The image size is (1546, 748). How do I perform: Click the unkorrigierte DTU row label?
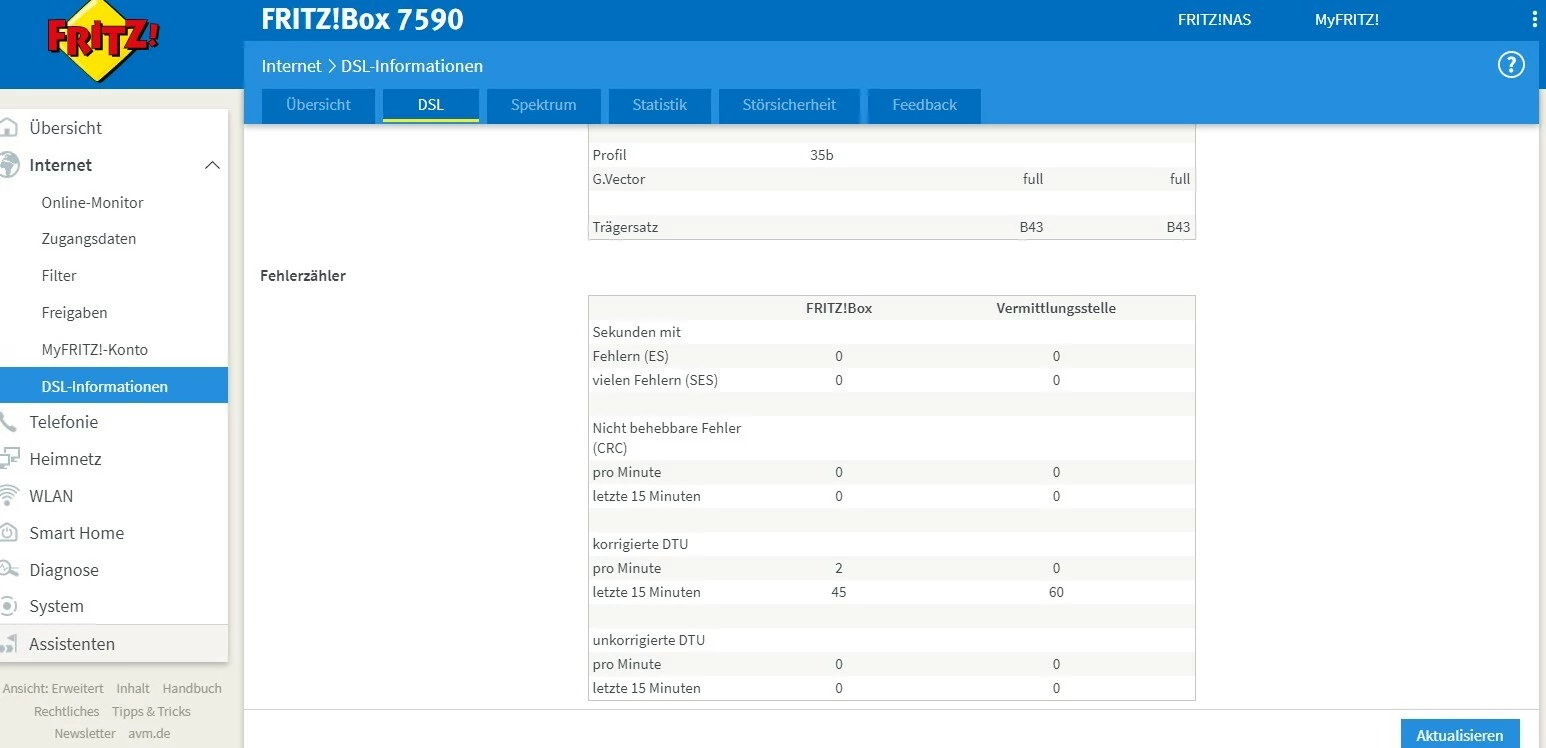click(x=649, y=640)
